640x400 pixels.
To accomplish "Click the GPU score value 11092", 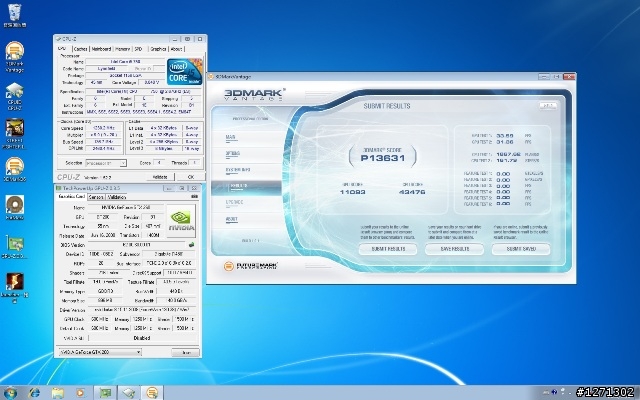I will [353, 192].
